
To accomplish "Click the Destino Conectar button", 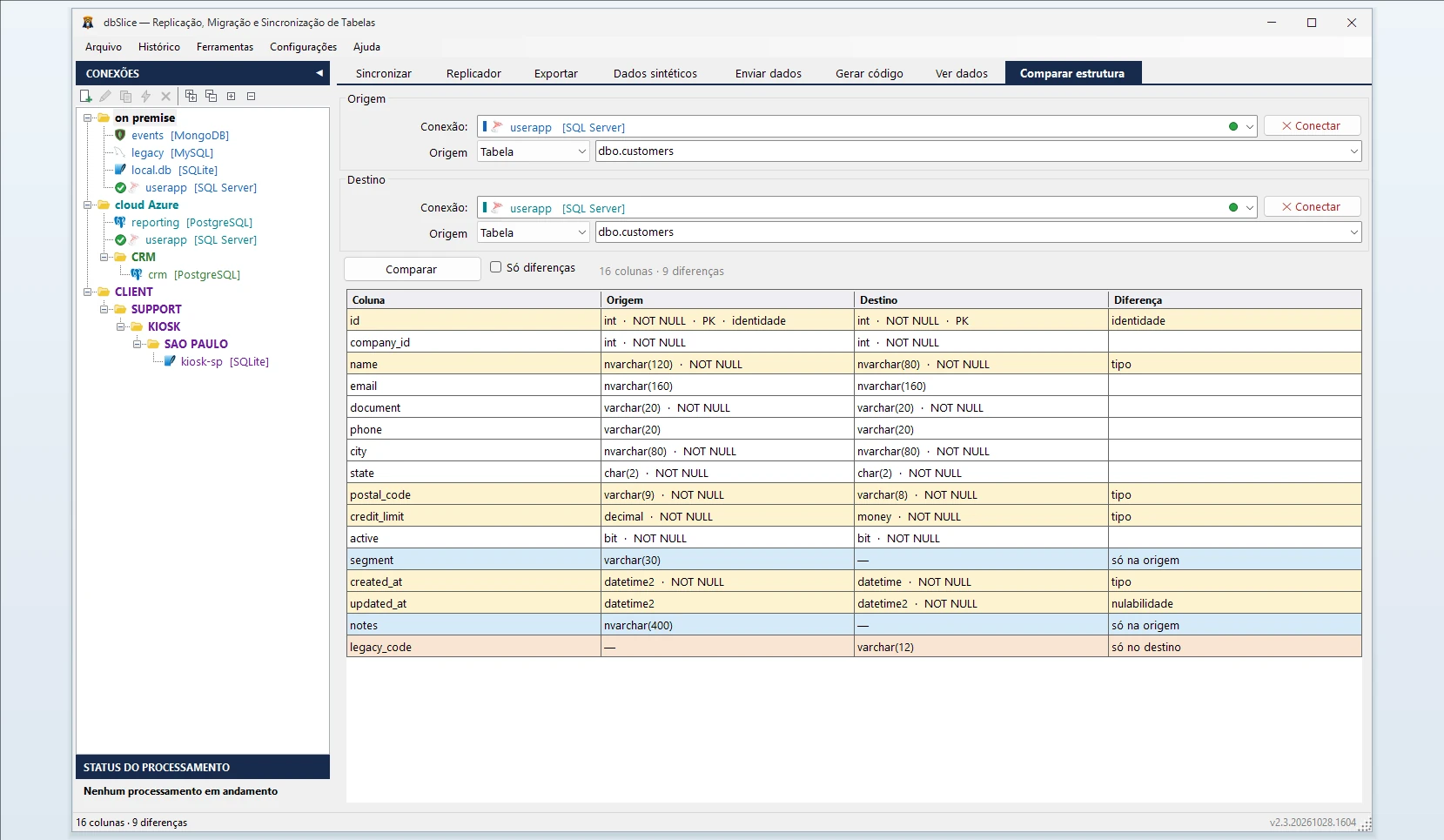I will point(1312,207).
